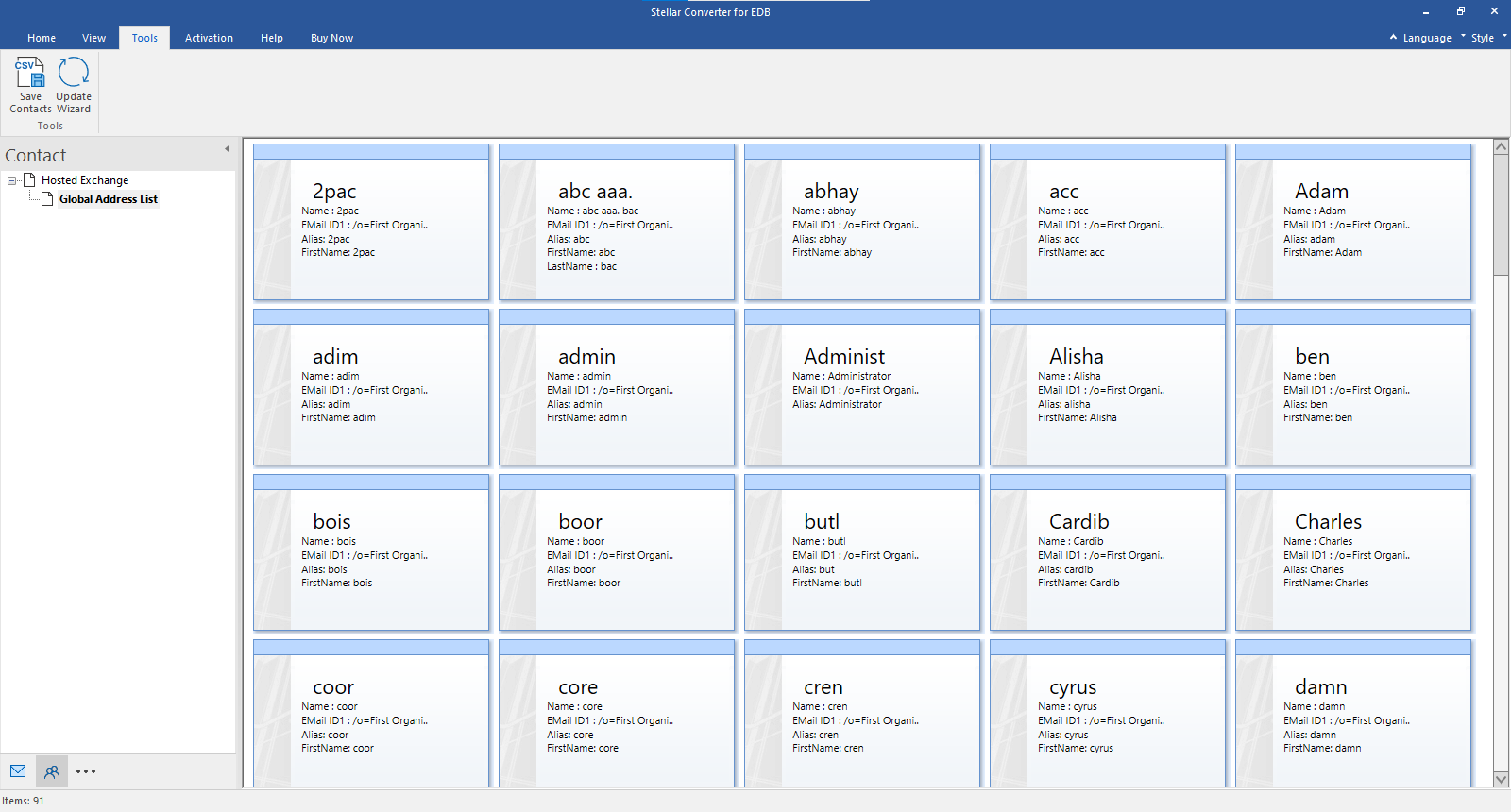Click the scrollbar up arrow
The width and height of the screenshot is (1511, 812).
point(1501,146)
